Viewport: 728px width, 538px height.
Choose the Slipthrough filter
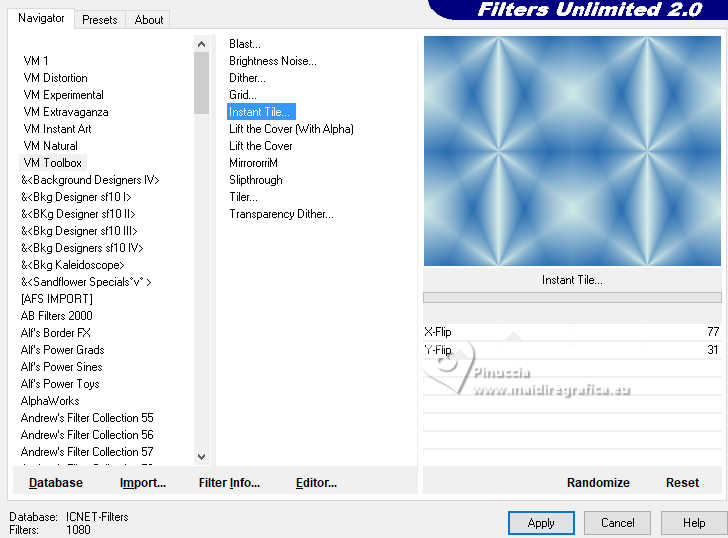(255, 180)
